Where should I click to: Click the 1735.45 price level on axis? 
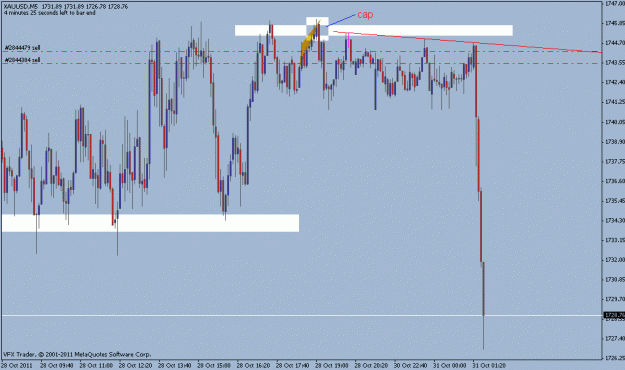614,201
